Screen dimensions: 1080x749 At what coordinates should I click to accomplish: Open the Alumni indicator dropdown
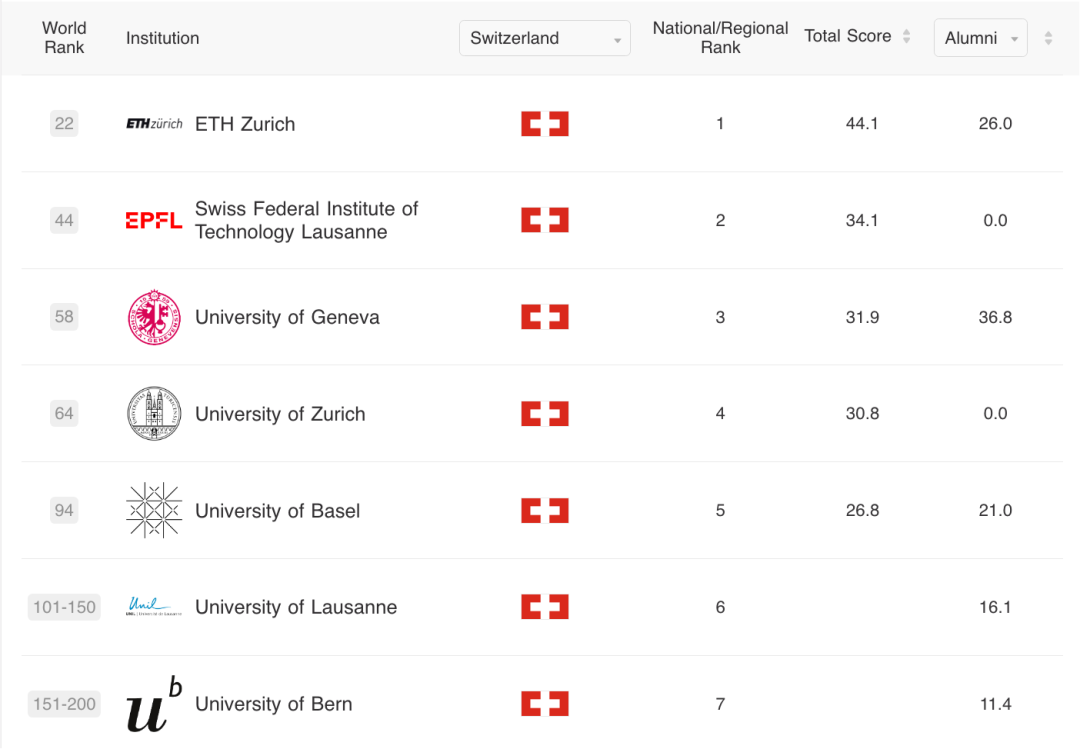(x=980, y=38)
